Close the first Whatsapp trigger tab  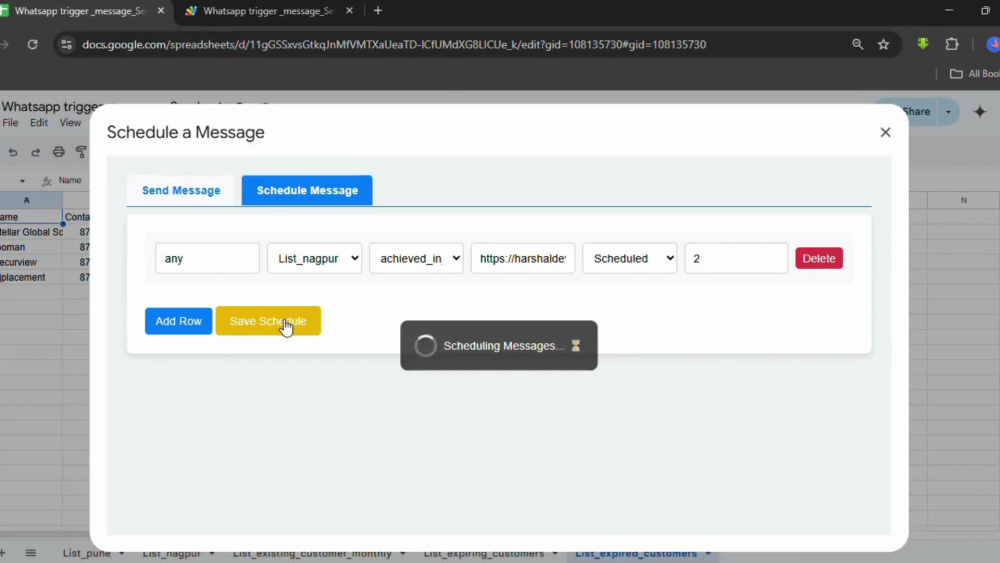[x=161, y=11]
